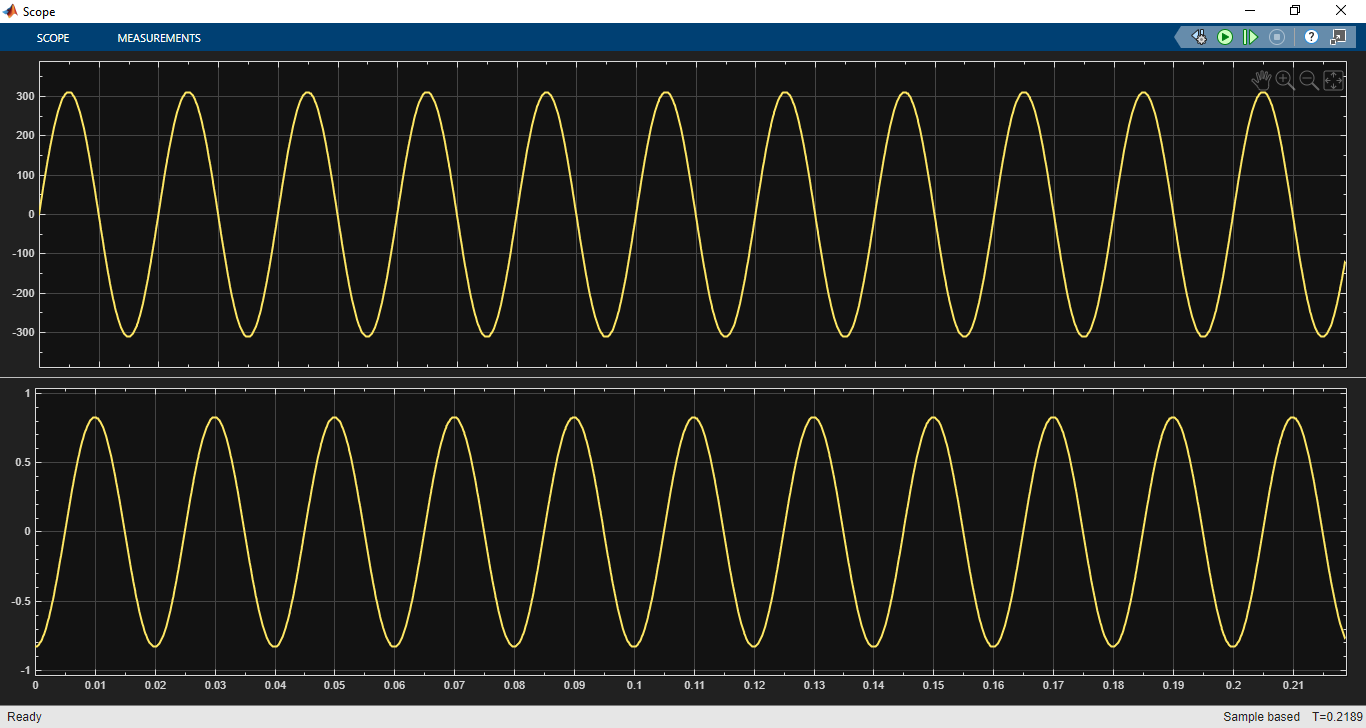
Task: Click the '-0.5' tick label on lower plot
Action: click(x=20, y=601)
